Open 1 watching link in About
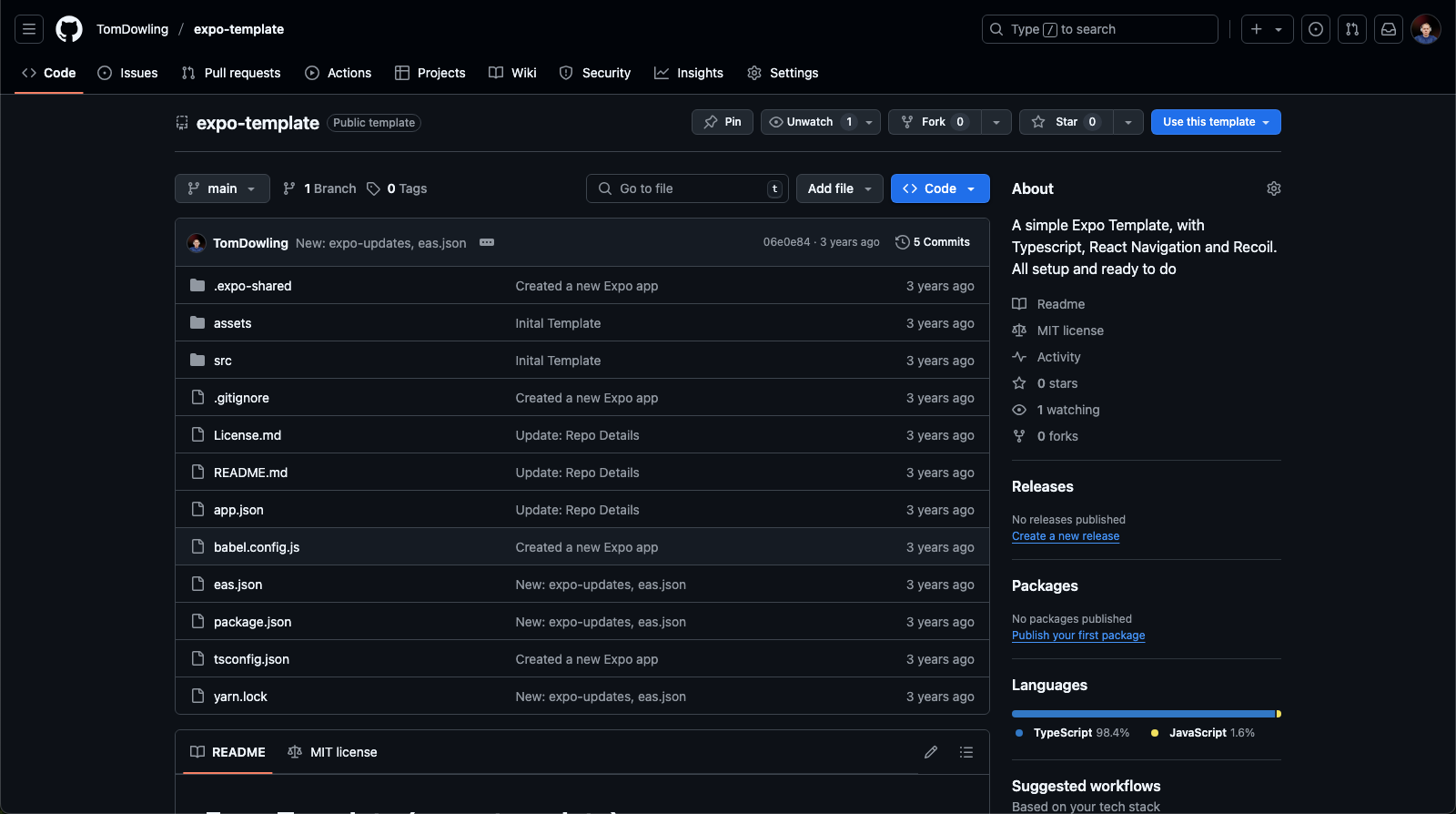 (1057, 410)
